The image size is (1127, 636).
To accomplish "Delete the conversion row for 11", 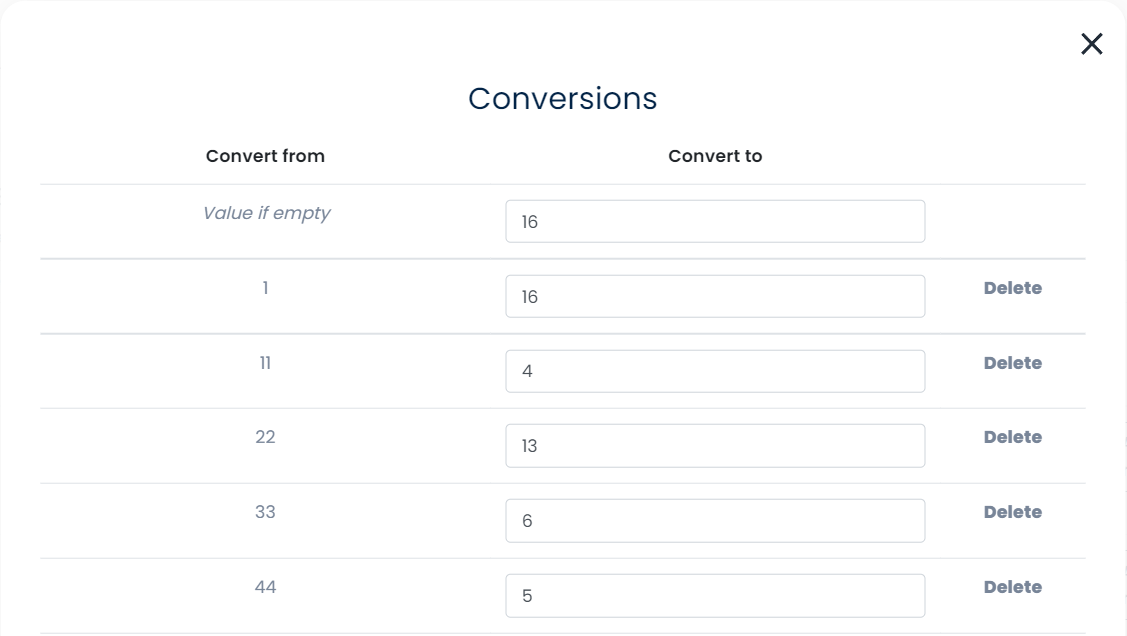I will point(1012,363).
